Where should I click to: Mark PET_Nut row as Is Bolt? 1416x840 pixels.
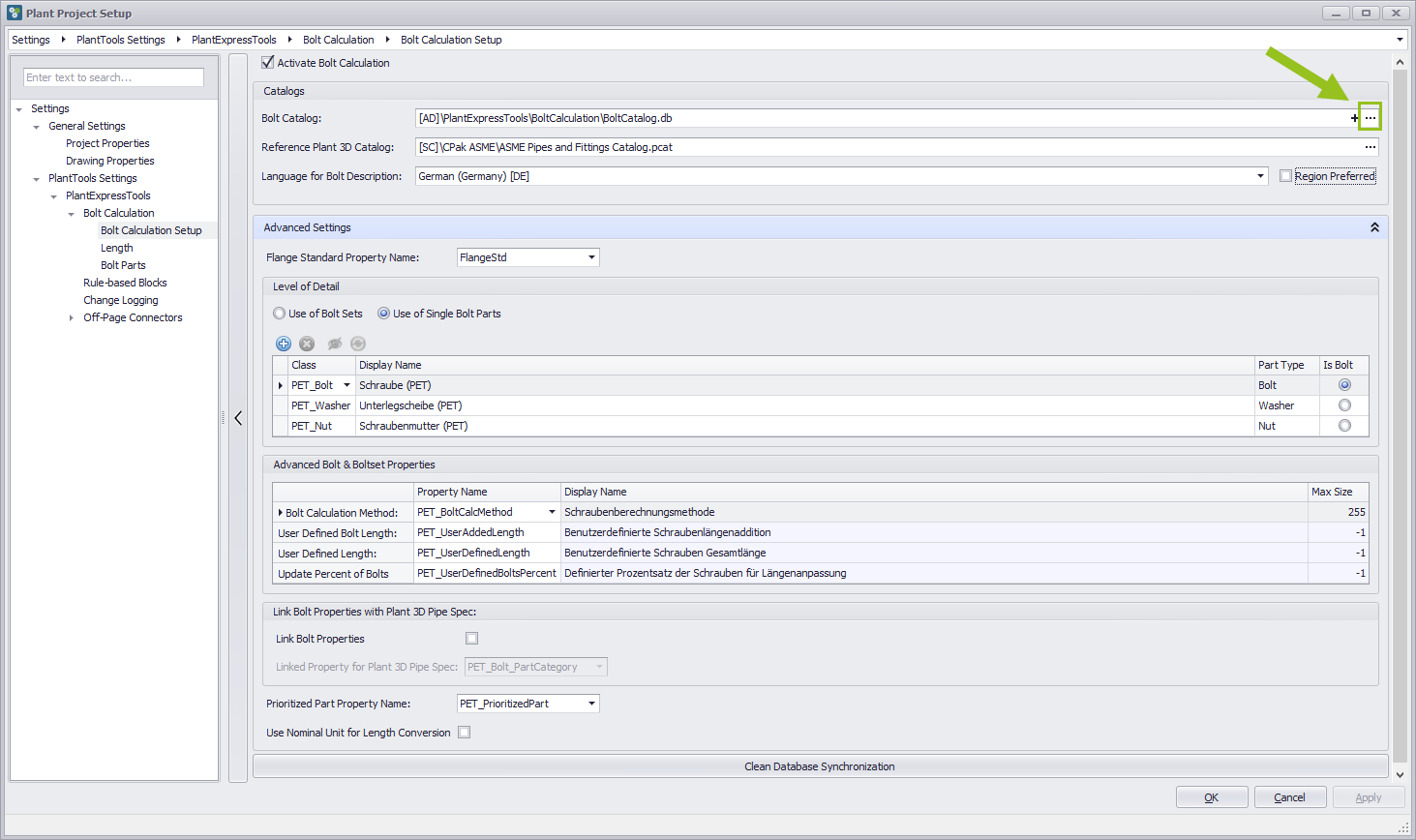pyautogui.click(x=1344, y=426)
